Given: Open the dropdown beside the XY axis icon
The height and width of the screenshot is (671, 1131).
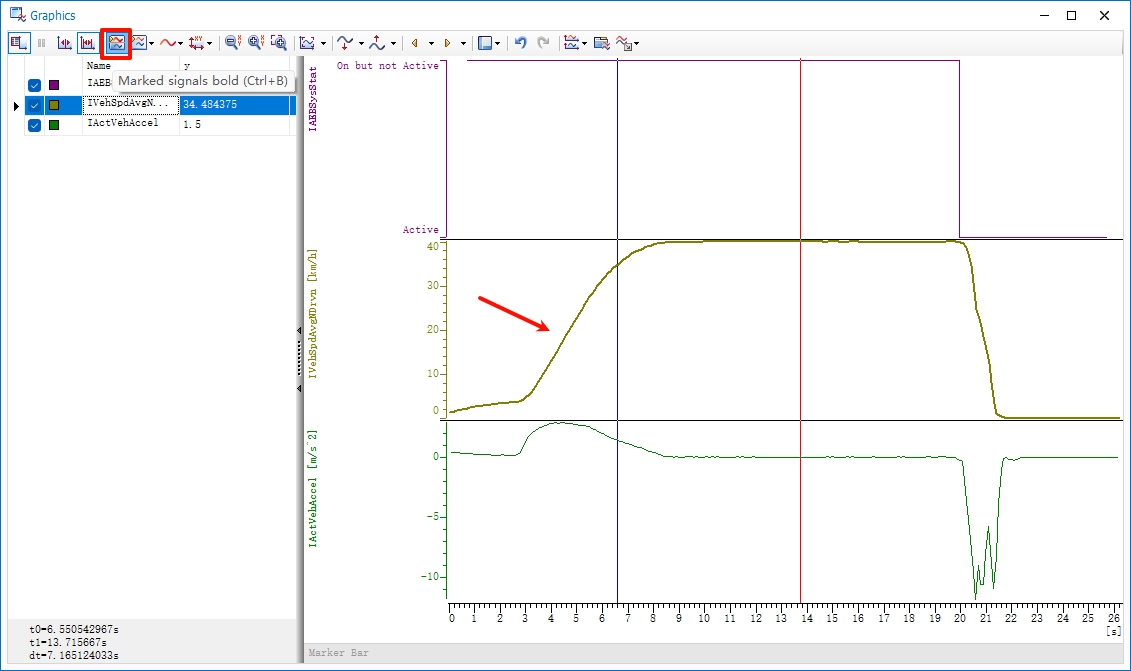Looking at the screenshot, I should click(210, 43).
